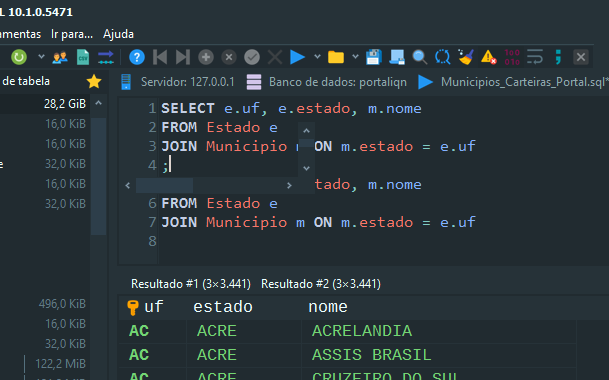Click the CSV file import icon
609x380 pixels.
(x=83, y=57)
